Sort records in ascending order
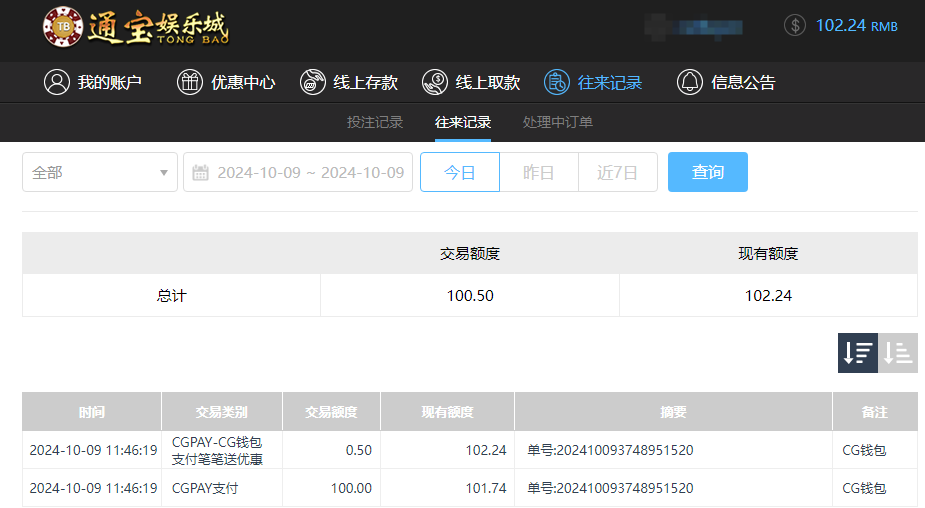The height and width of the screenshot is (508, 925). point(898,353)
